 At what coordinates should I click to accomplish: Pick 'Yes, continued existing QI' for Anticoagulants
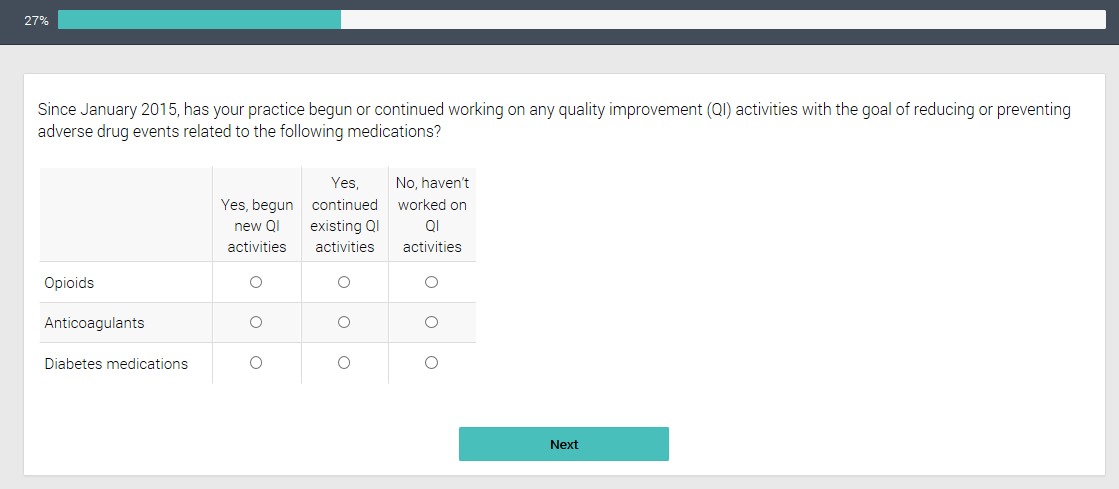344,322
